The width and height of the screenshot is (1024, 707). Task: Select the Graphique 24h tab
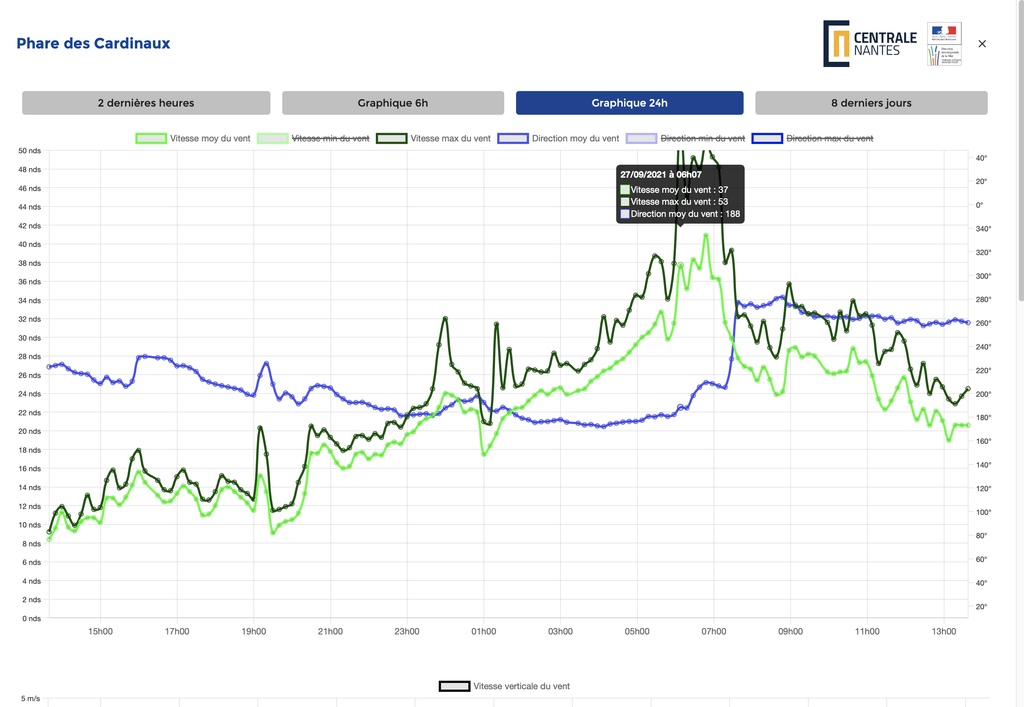coord(630,102)
